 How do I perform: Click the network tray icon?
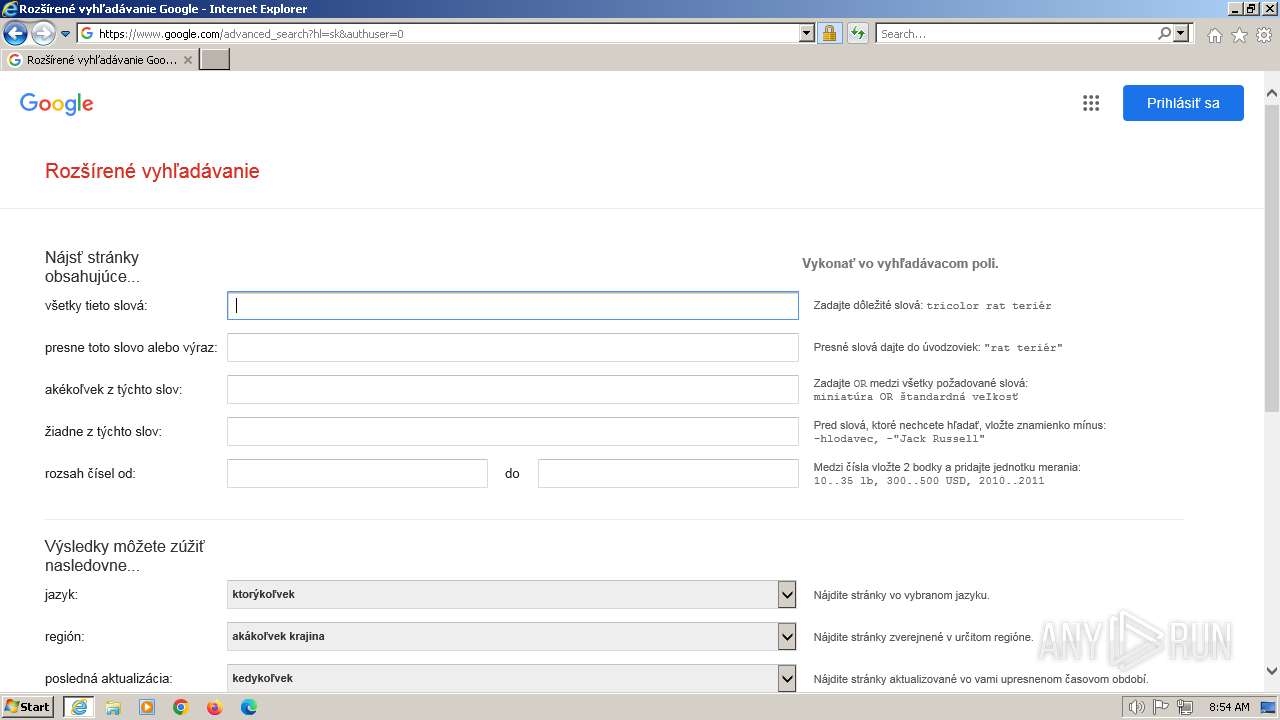click(x=1185, y=707)
